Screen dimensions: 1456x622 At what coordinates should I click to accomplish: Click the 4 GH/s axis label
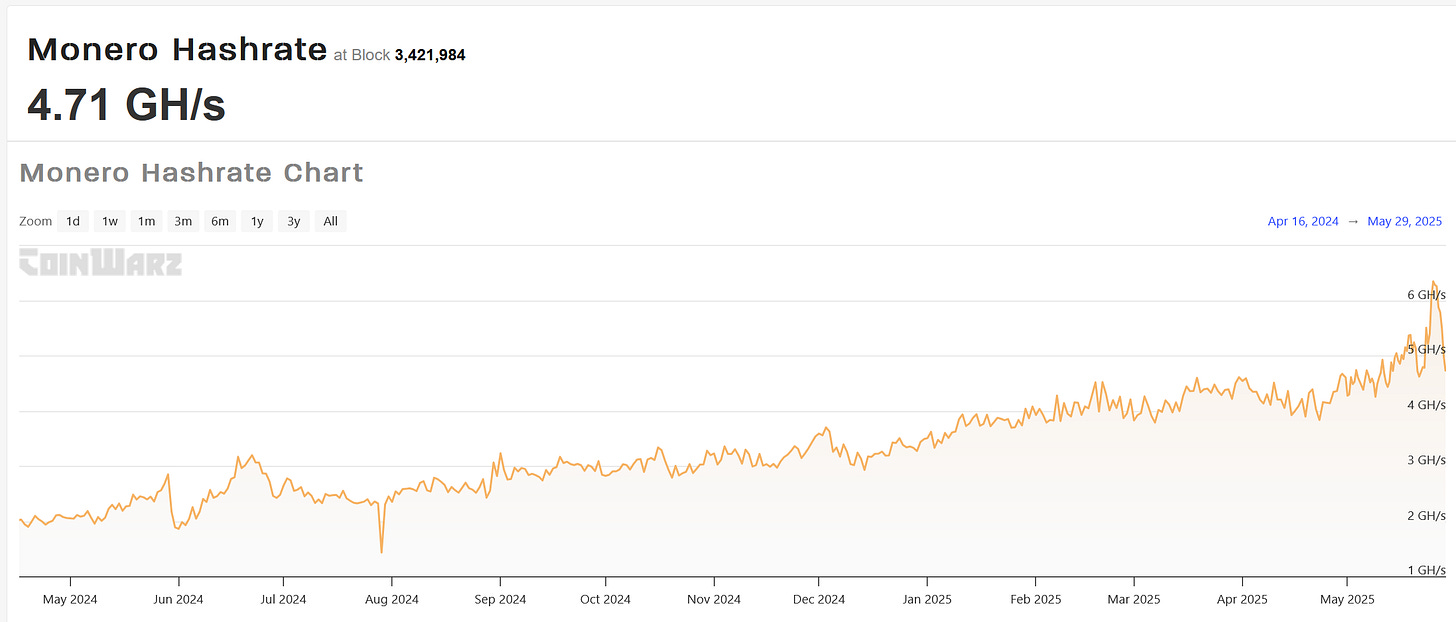tap(1427, 405)
